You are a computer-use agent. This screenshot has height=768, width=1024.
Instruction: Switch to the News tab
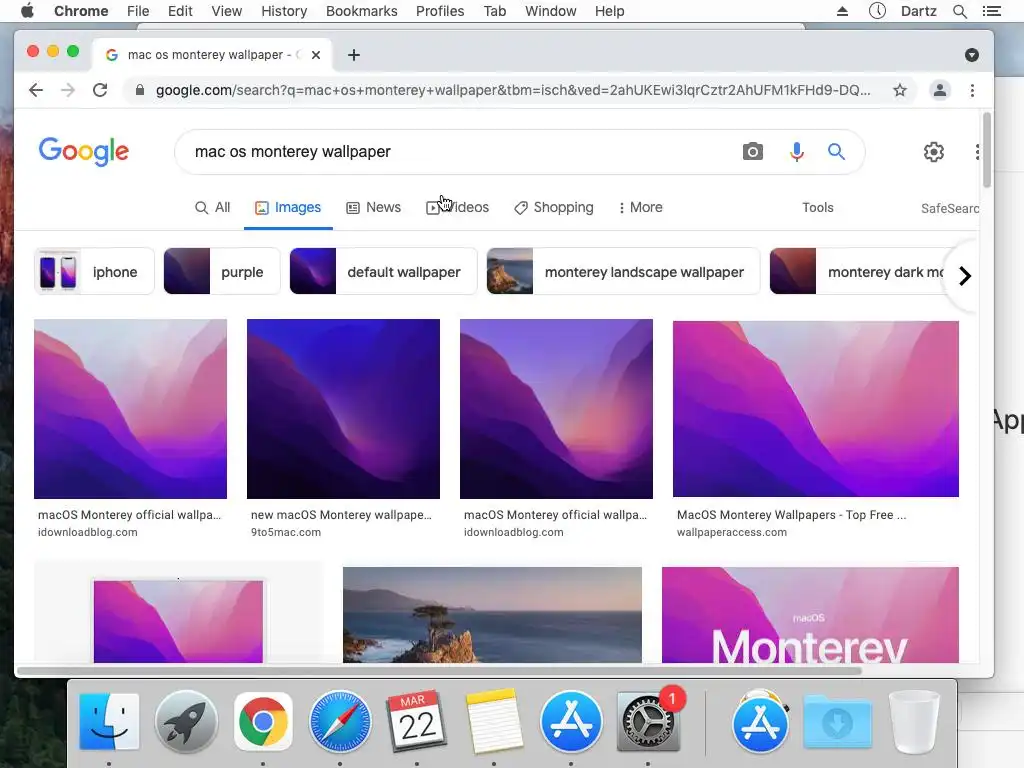374,208
